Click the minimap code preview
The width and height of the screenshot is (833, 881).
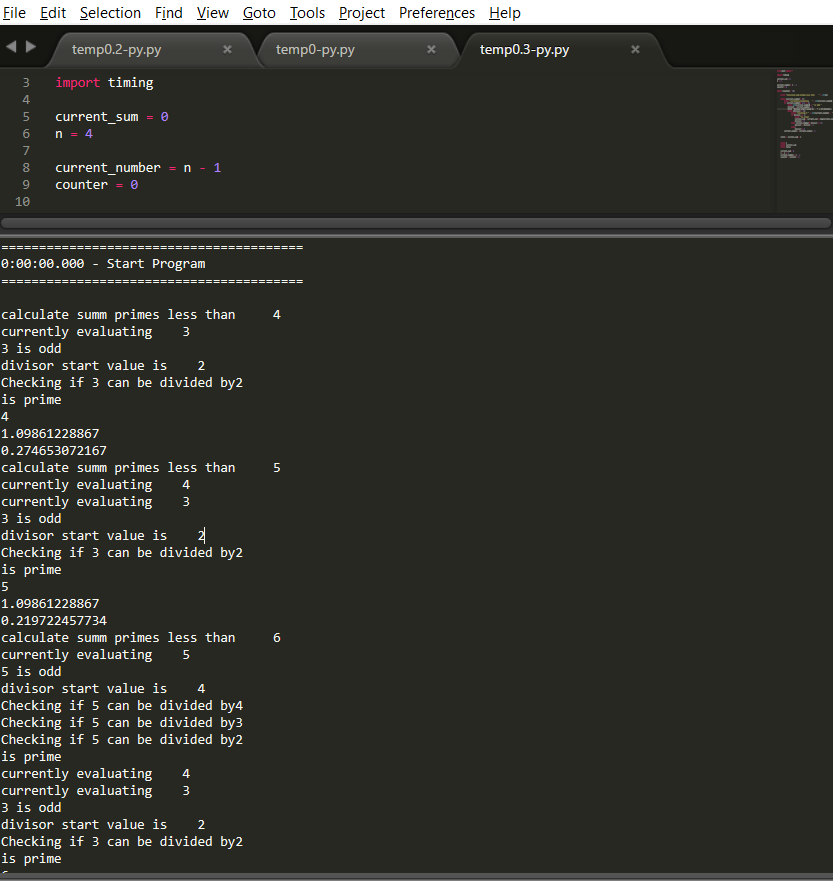pos(804,115)
